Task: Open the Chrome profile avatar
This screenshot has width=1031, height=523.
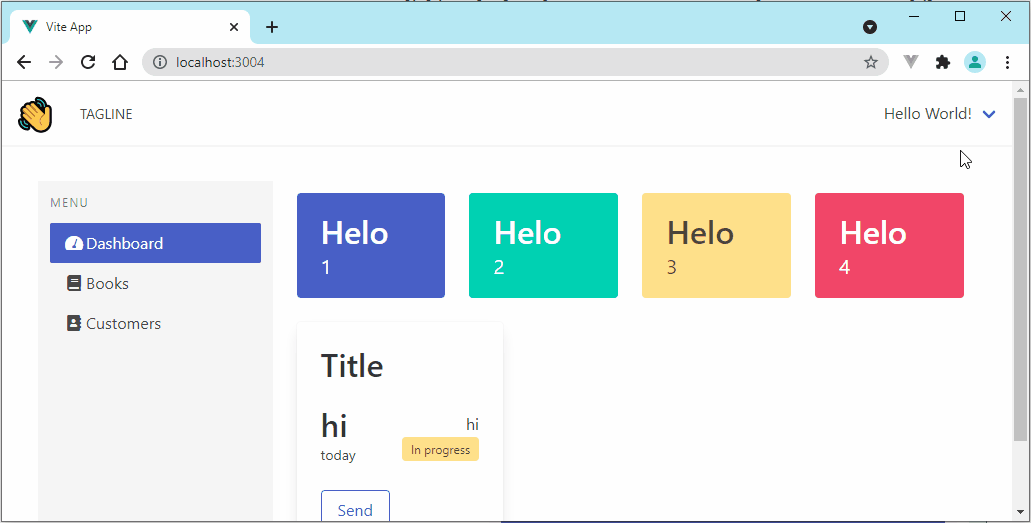Action: pos(974,62)
